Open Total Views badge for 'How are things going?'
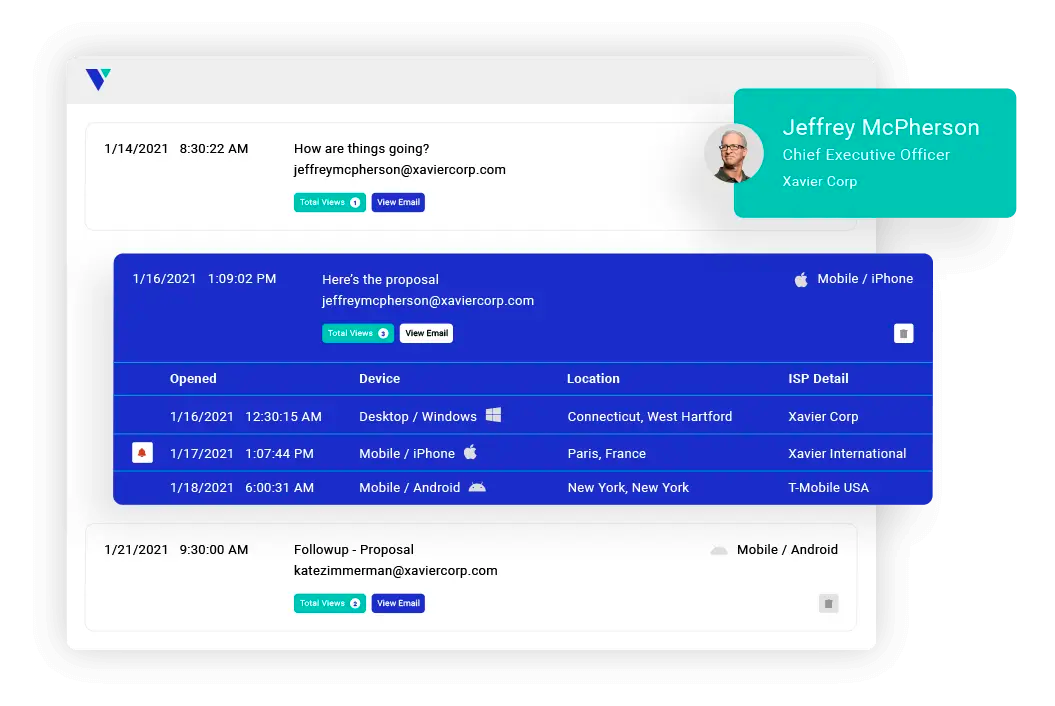Image resolution: width=1055 pixels, height=706 pixels. click(330, 202)
